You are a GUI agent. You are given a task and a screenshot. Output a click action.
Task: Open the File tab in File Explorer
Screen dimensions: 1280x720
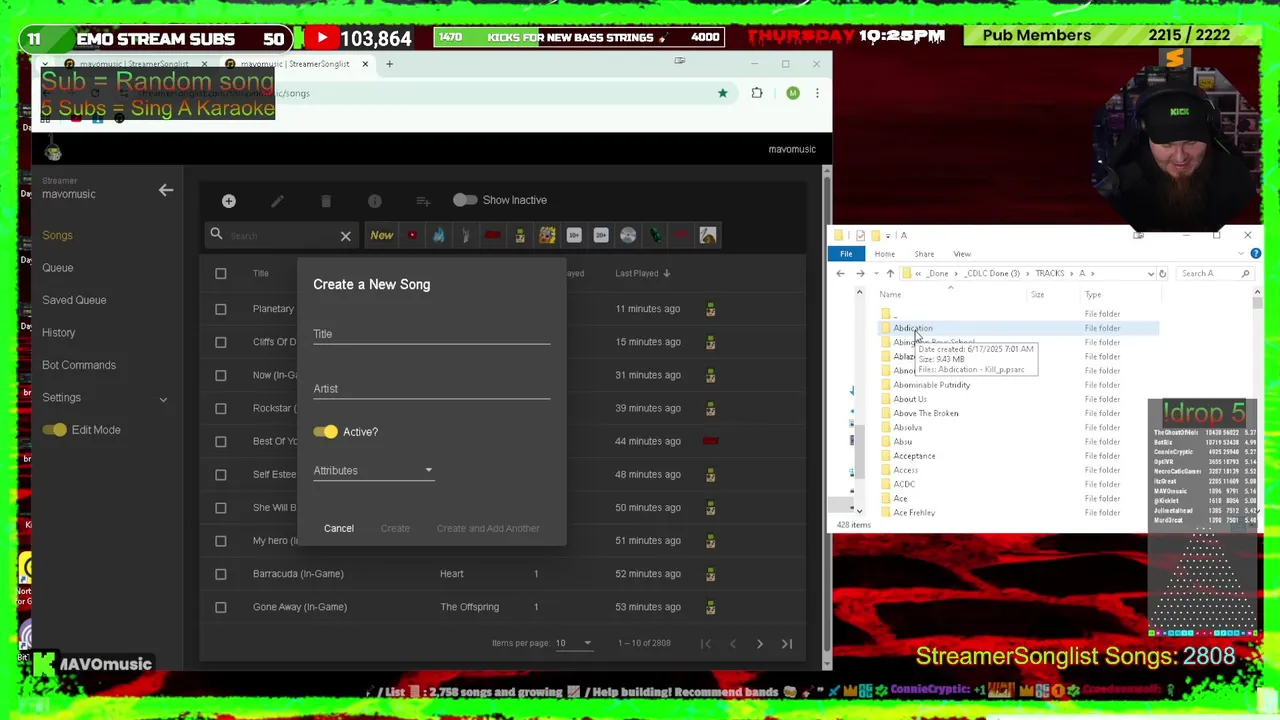846,254
